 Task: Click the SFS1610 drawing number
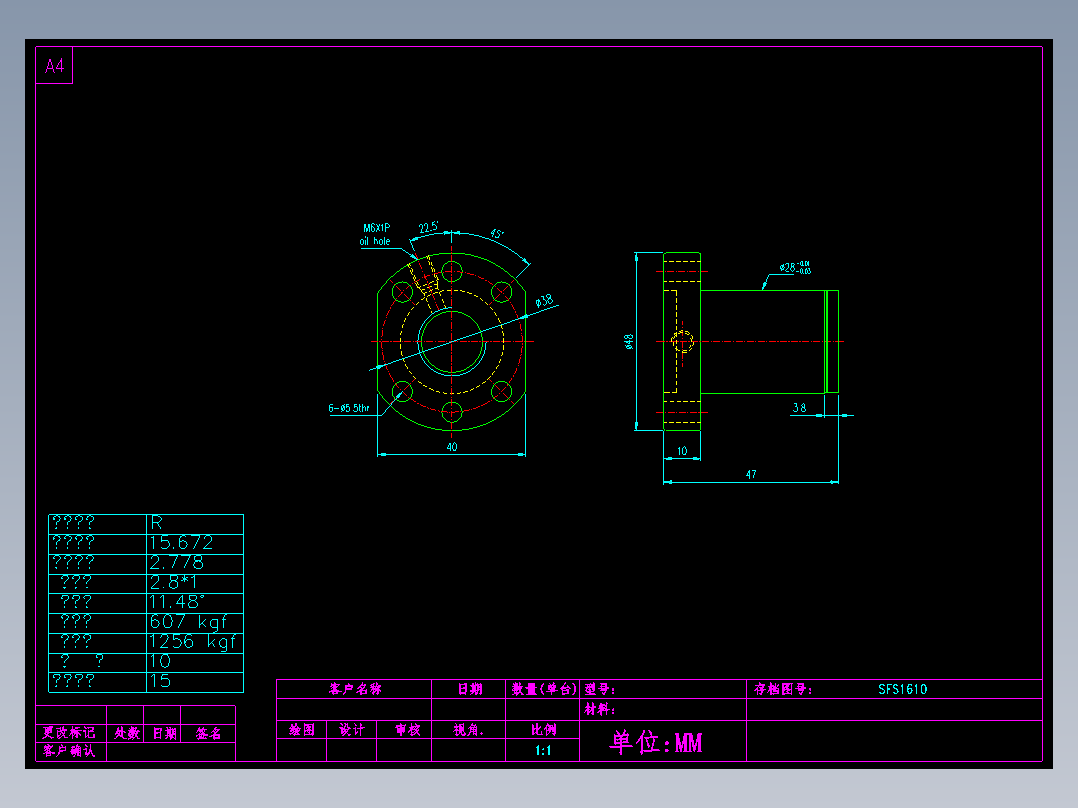[x=903, y=689]
